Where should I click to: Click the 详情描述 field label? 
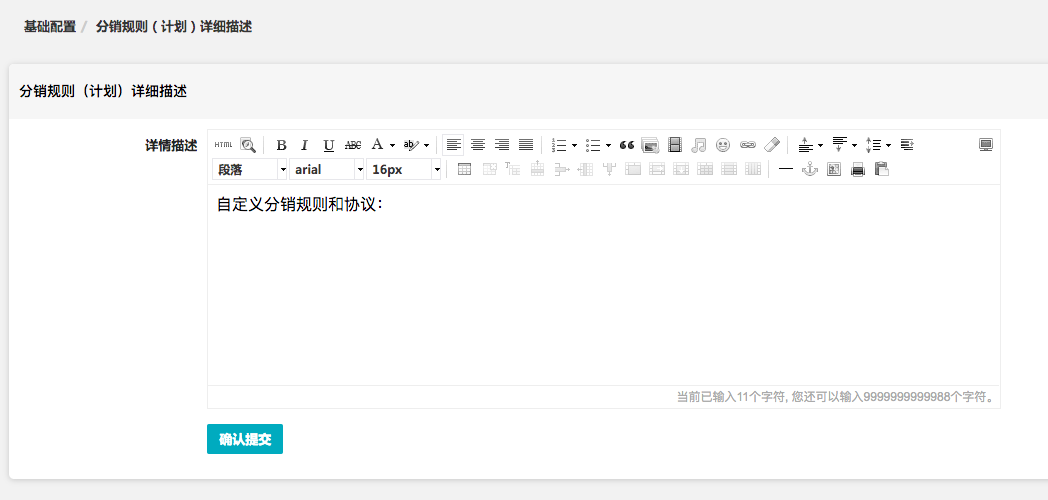click(x=172, y=146)
